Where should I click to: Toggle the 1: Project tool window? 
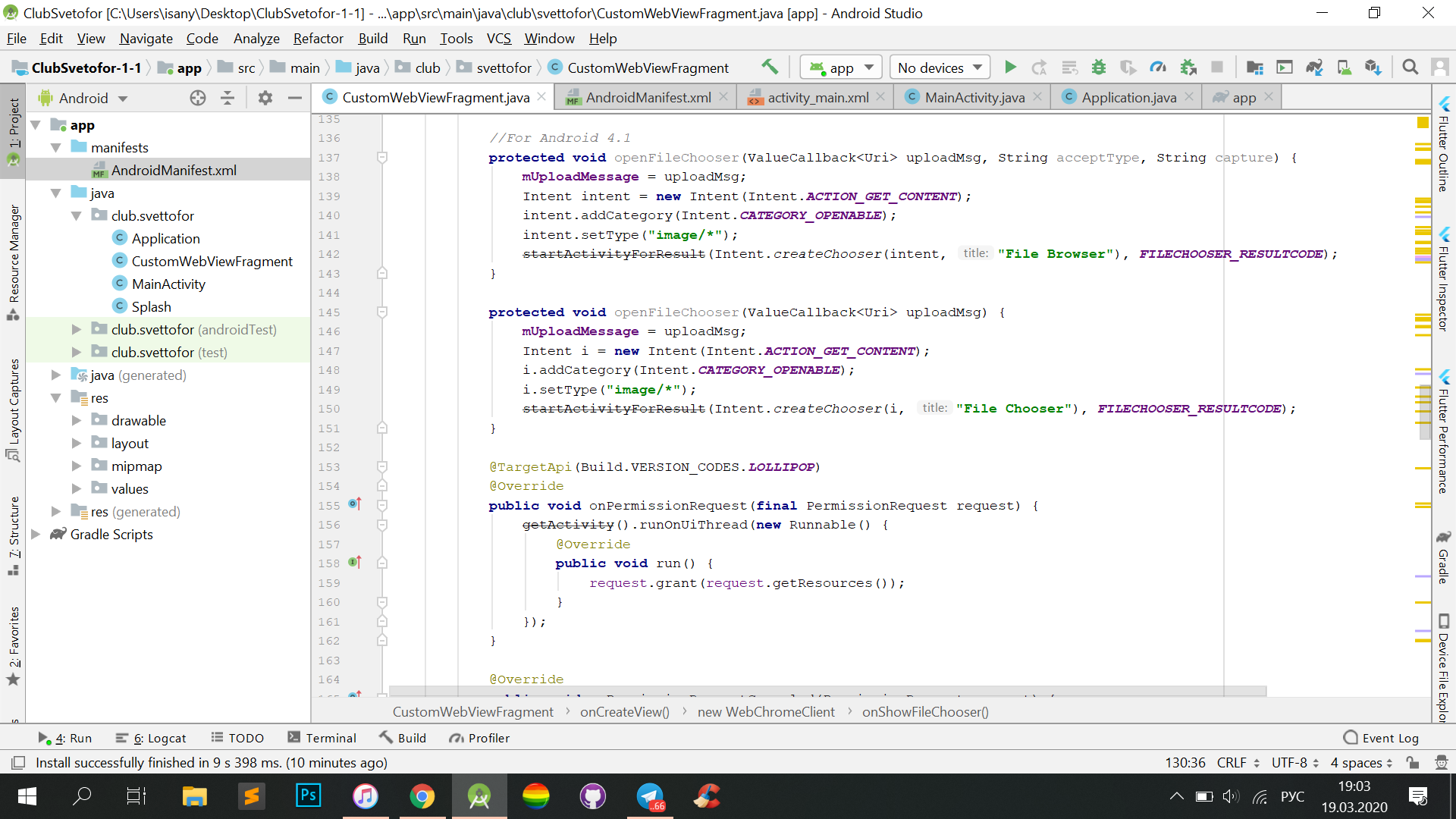[x=13, y=127]
